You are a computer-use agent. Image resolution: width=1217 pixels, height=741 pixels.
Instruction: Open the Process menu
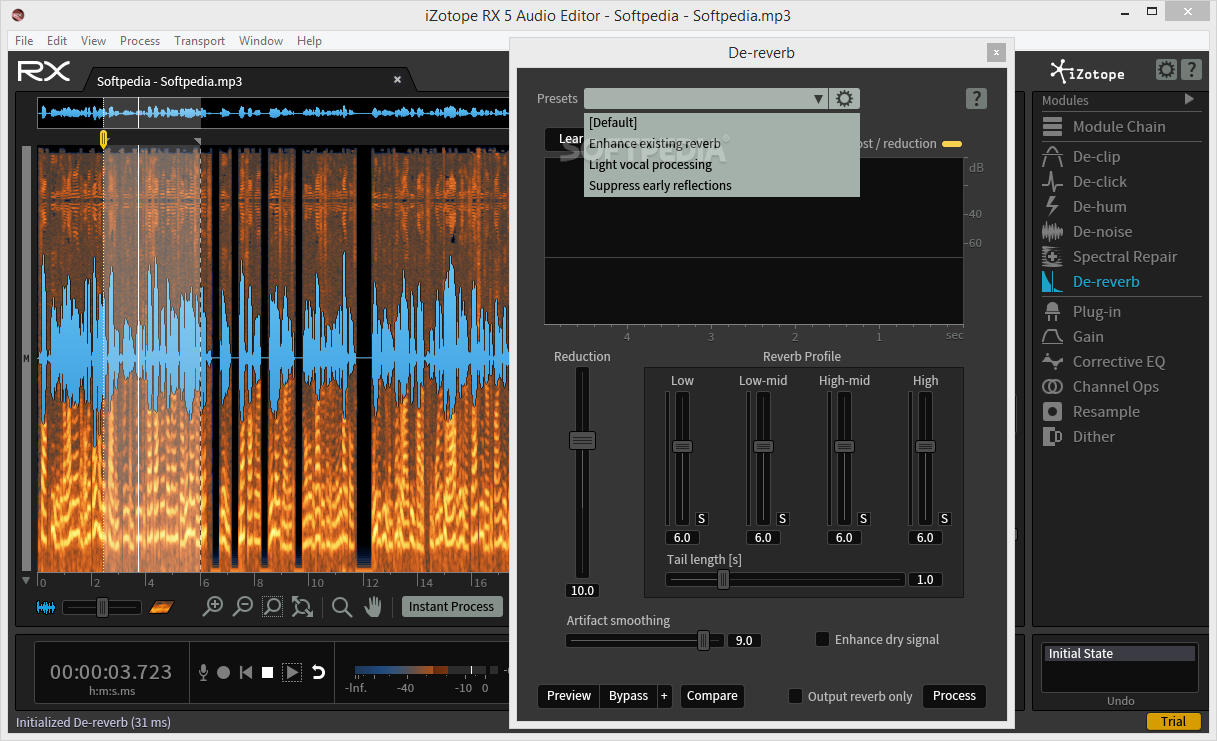coord(140,41)
